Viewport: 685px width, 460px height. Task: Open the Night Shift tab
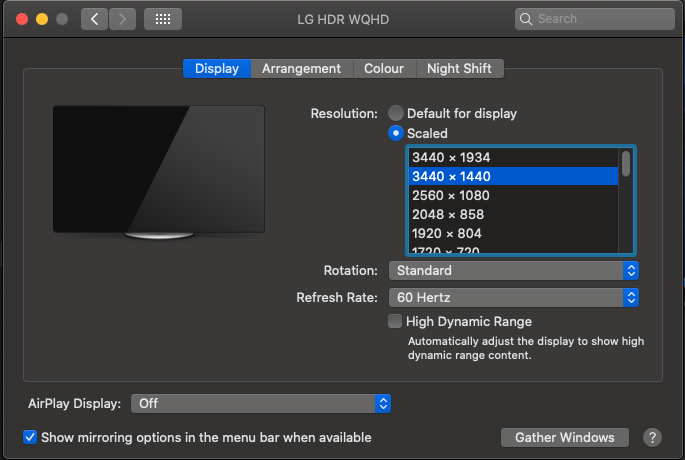point(460,69)
